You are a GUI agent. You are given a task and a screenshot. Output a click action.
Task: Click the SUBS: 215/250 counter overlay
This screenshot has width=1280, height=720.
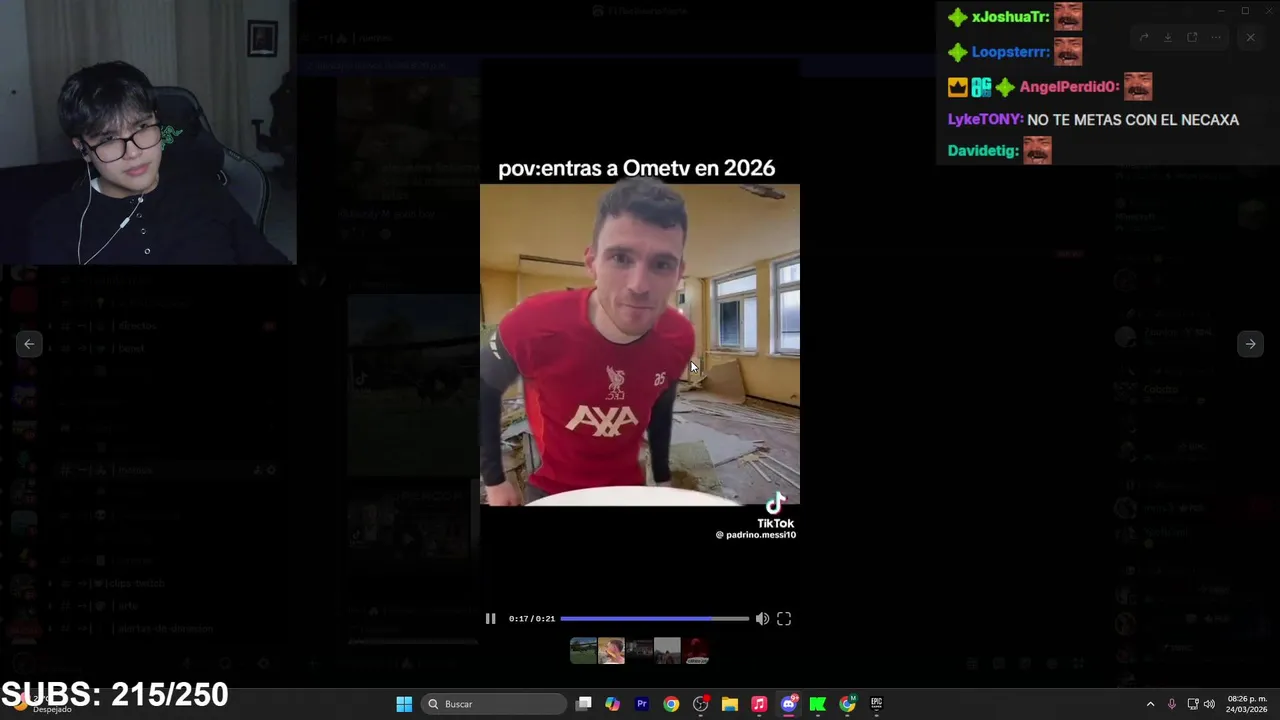(x=115, y=694)
